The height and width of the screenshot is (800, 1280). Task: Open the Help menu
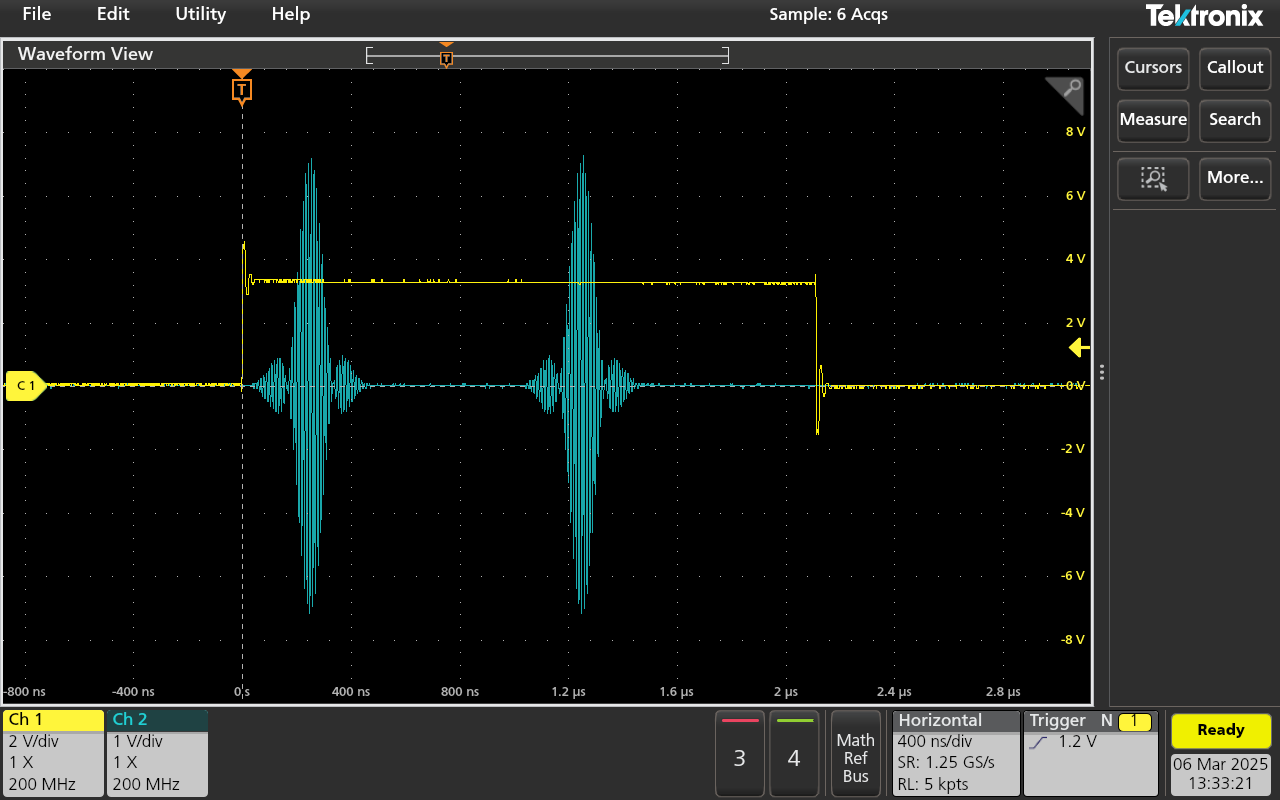coord(290,14)
